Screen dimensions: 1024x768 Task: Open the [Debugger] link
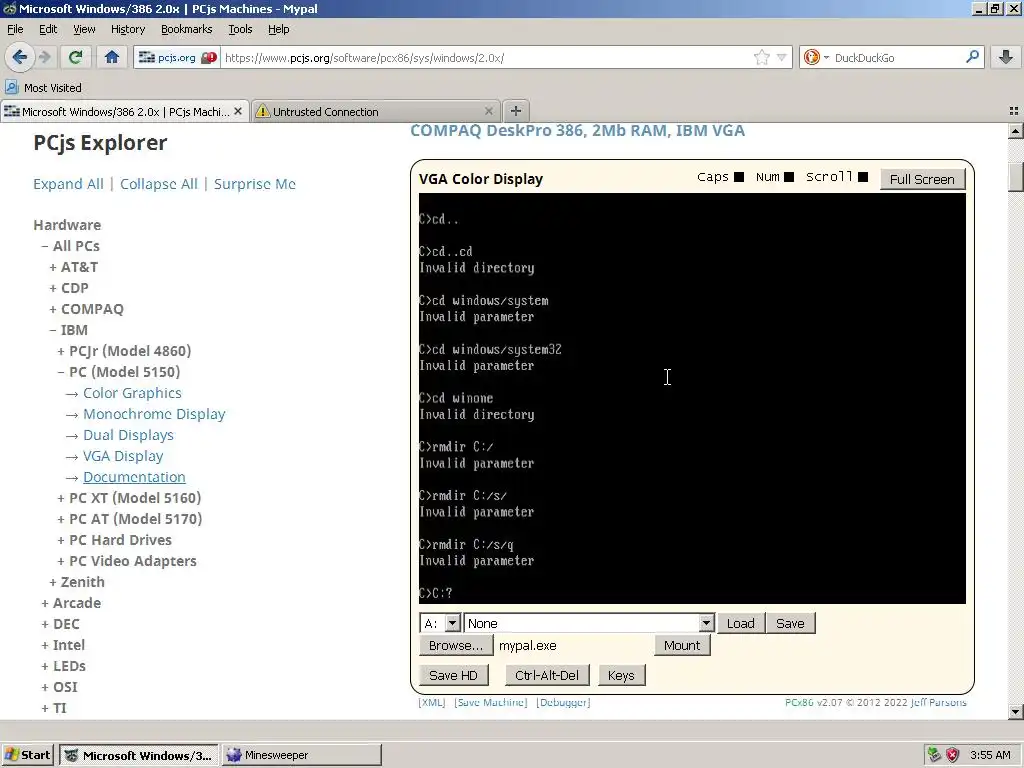pos(563,703)
